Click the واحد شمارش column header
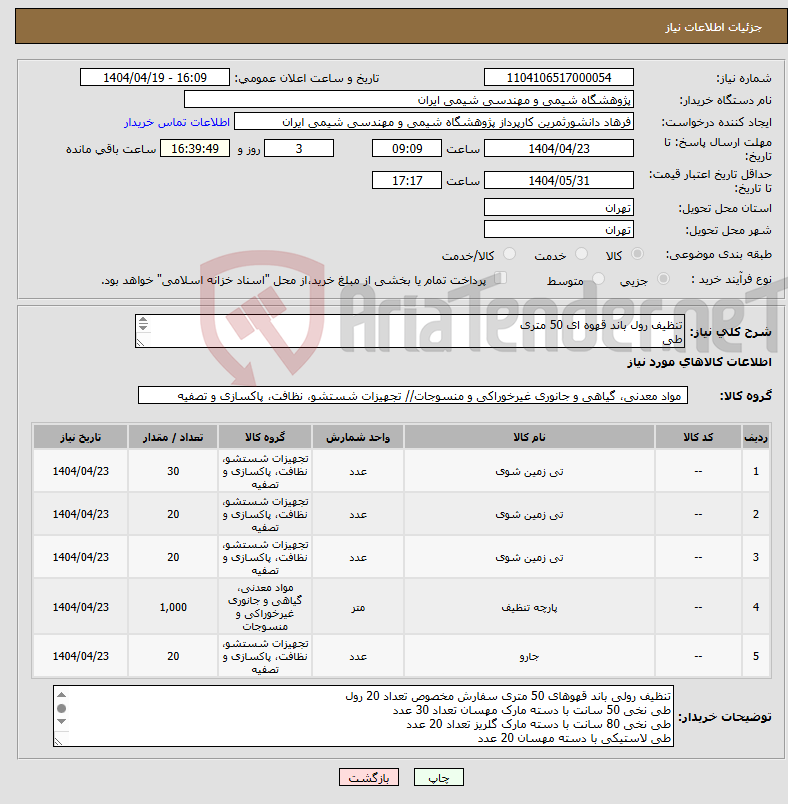The image size is (788, 804). (x=358, y=437)
